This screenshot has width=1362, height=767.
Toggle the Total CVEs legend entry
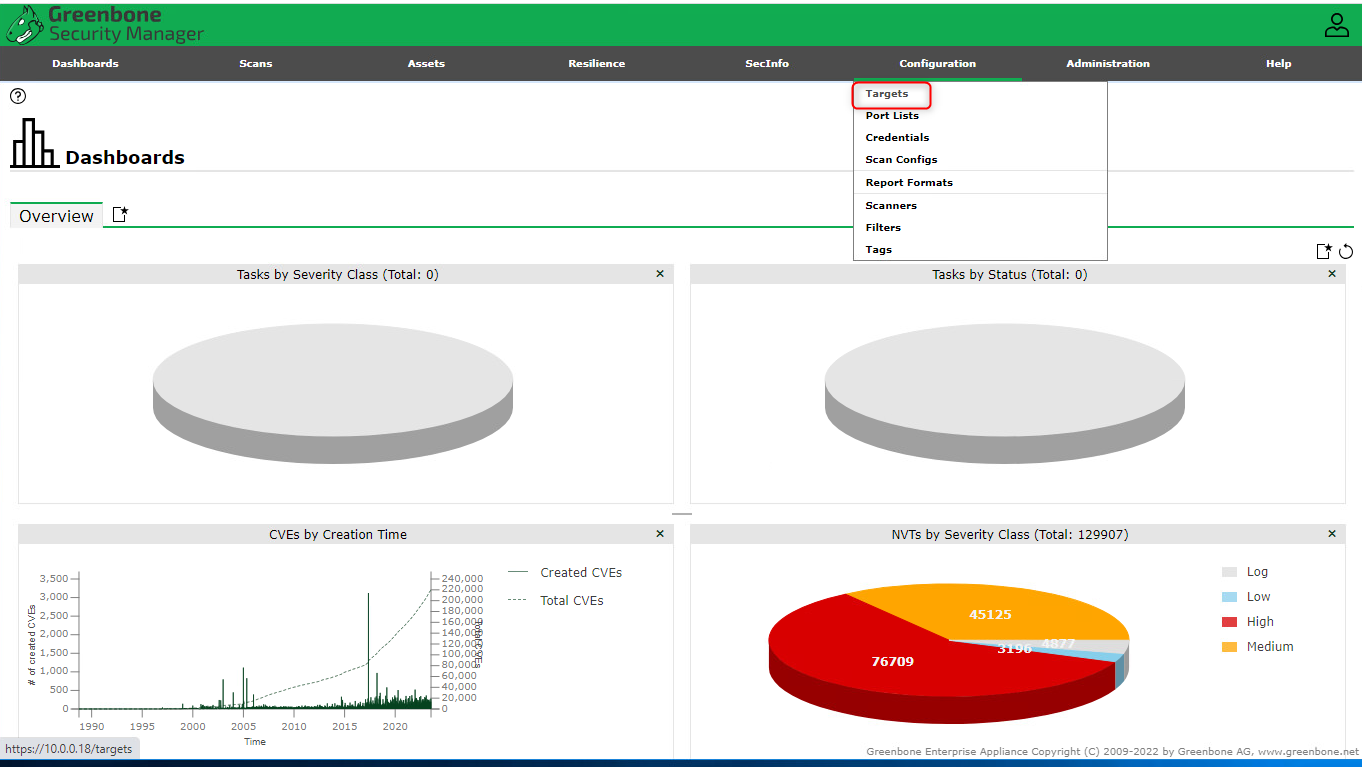click(571, 601)
